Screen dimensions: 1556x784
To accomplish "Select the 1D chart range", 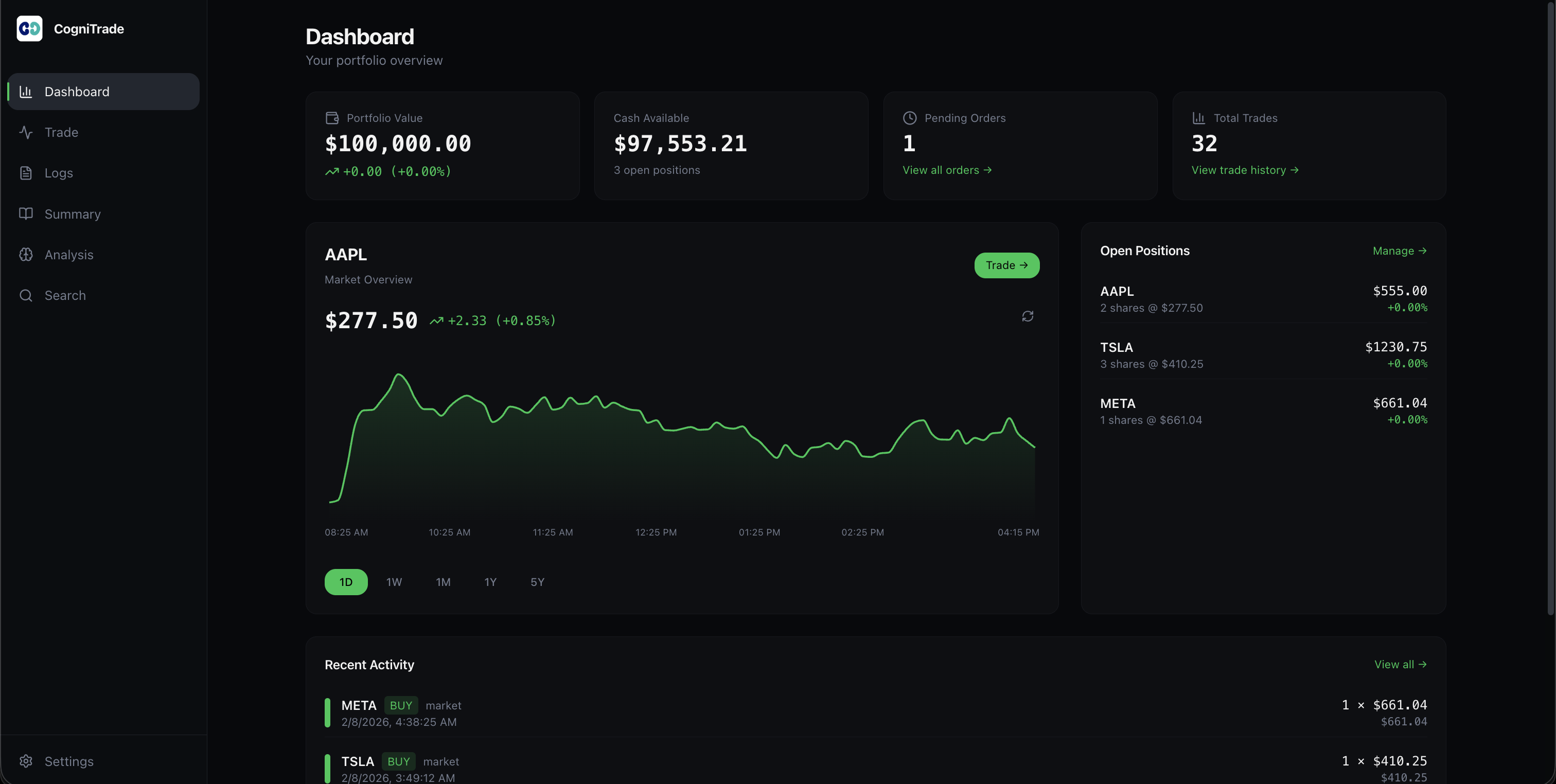I will [345, 582].
